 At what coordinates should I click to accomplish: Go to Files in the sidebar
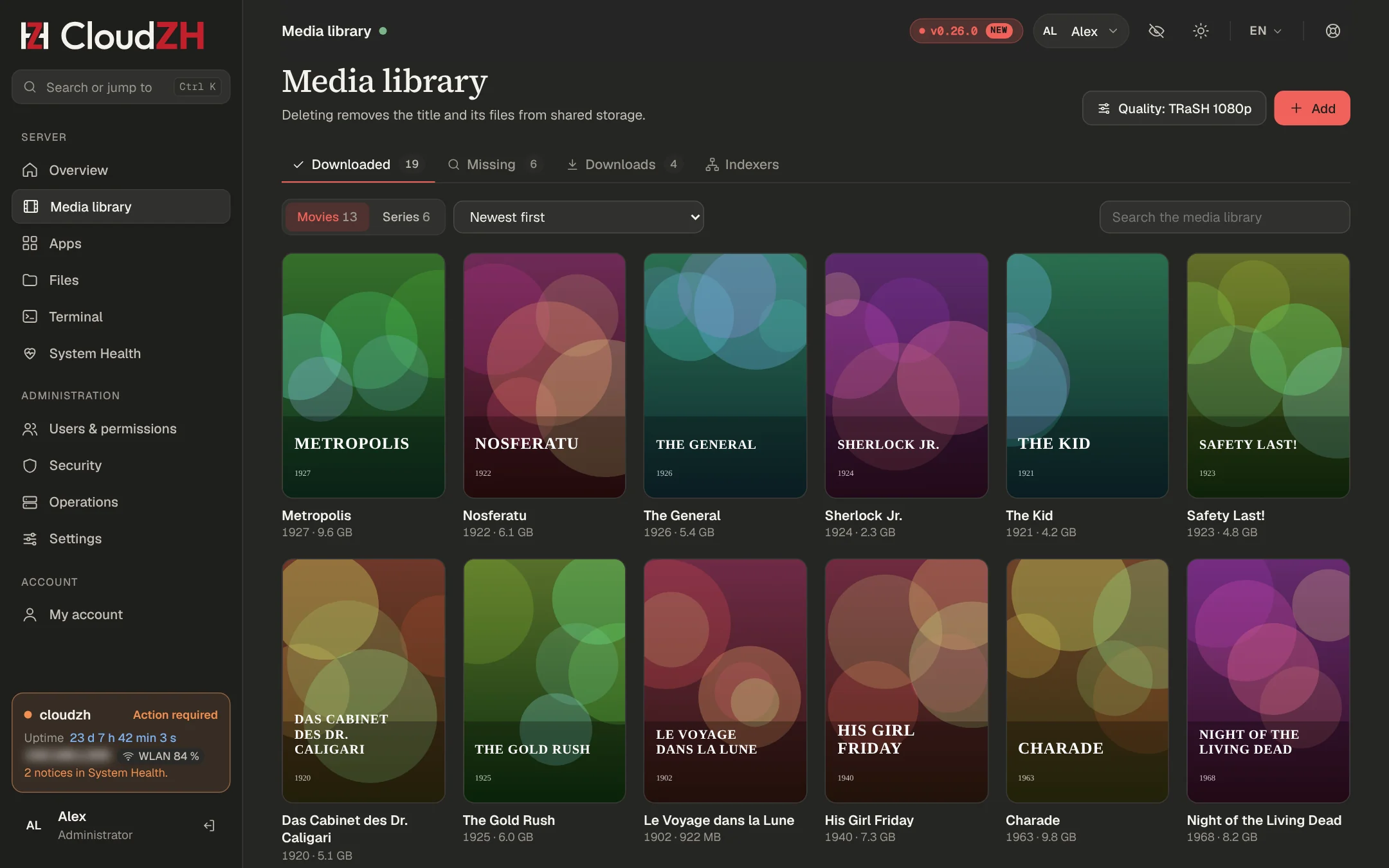[x=121, y=280]
